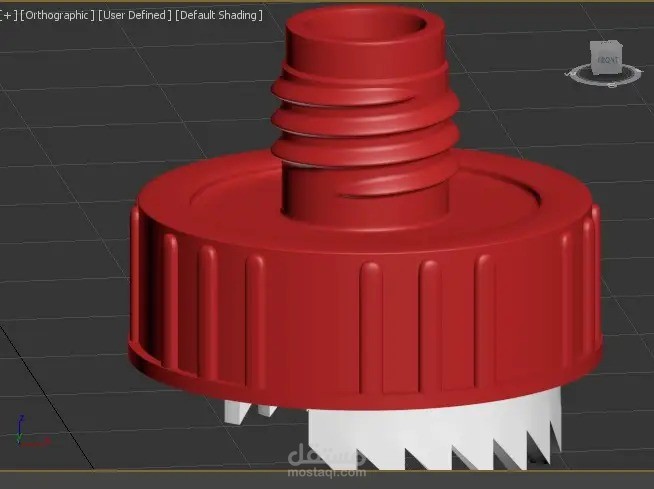Screen dimensions: 654x489
Task: Open the Default Shading viewport menu
Action: pyautogui.click(x=219, y=15)
